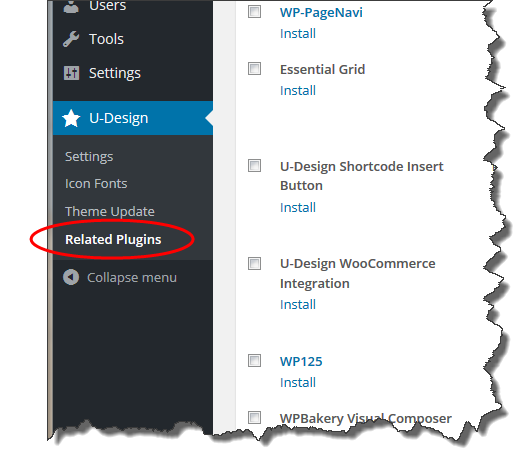Screen dimensions: 528x463
Task: Click the U-Design star icon
Action: 71,118
